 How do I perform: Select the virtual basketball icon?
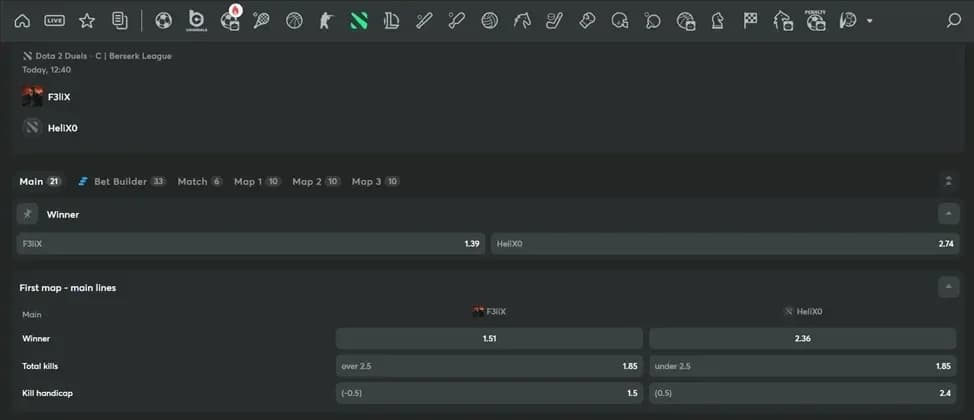click(685, 21)
